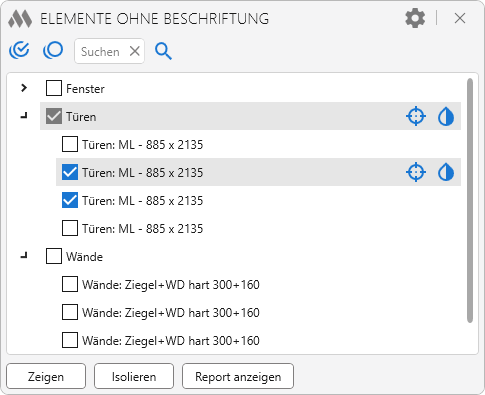Click crosshair locate icon on Türen group row

coord(416,116)
